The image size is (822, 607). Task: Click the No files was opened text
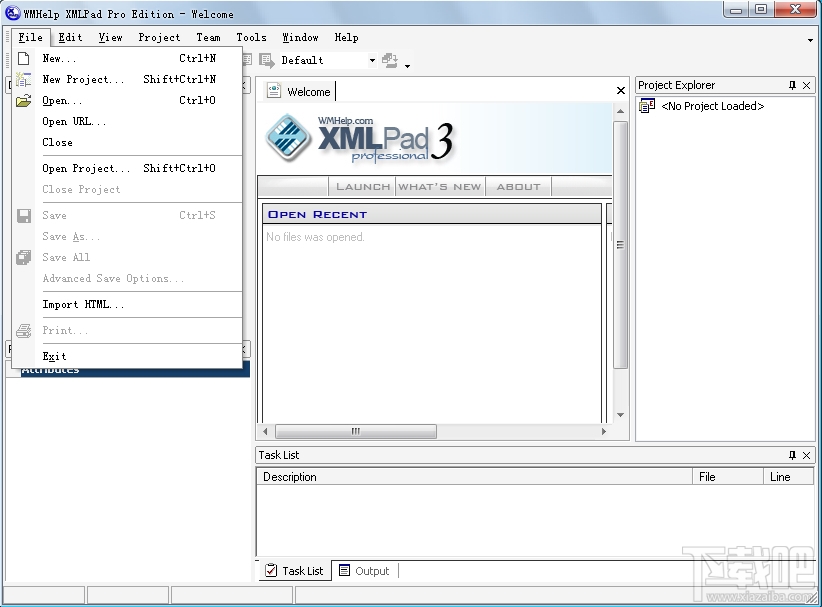pyautogui.click(x=315, y=237)
